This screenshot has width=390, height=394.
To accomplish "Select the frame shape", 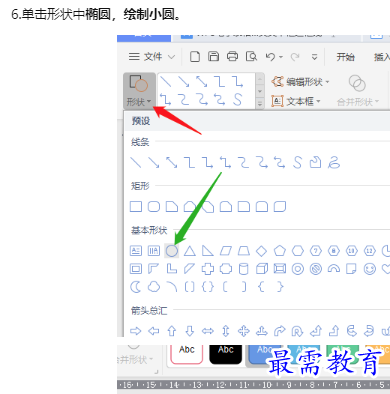I will point(136,269).
